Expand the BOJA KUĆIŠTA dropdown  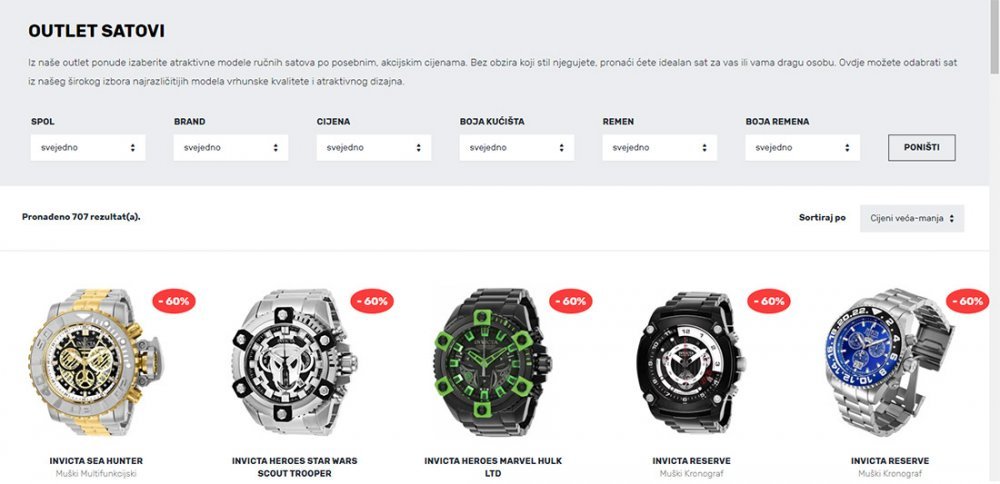[517, 147]
